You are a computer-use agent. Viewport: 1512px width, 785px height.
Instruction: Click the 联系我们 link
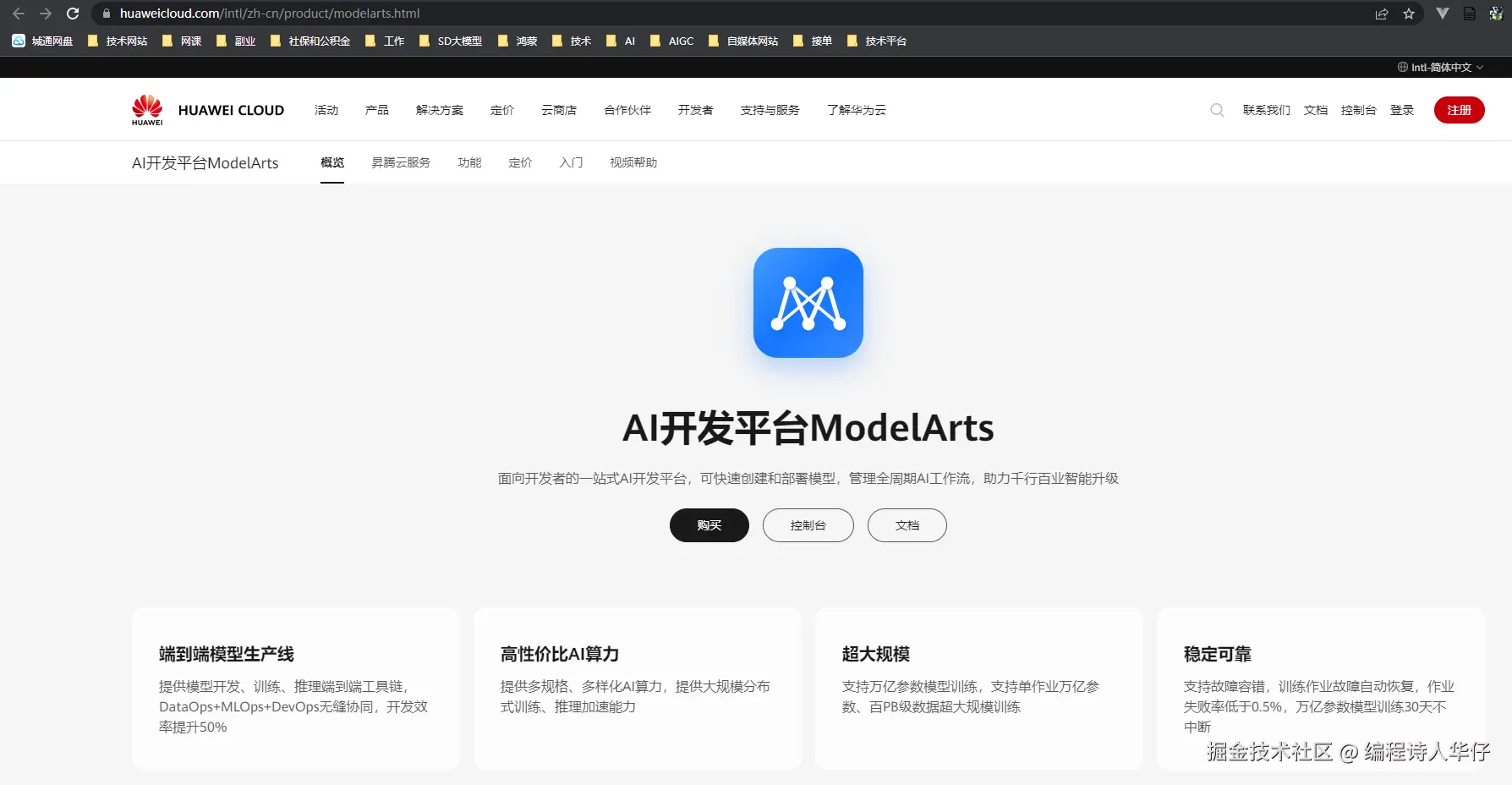pos(1267,110)
